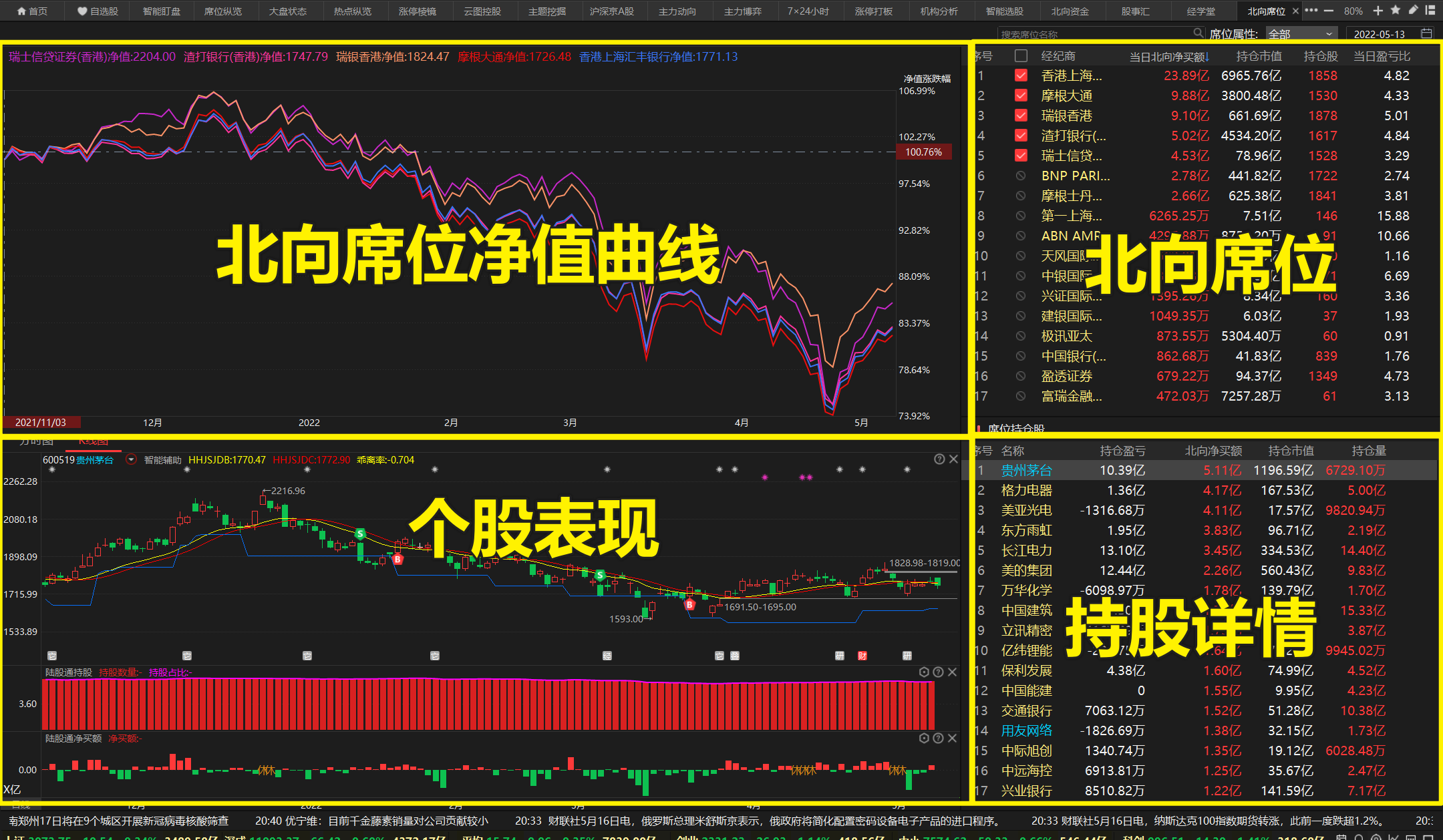The height and width of the screenshot is (840, 1443).
Task: Click the red 财 event marker on timeline
Action: (x=862, y=656)
